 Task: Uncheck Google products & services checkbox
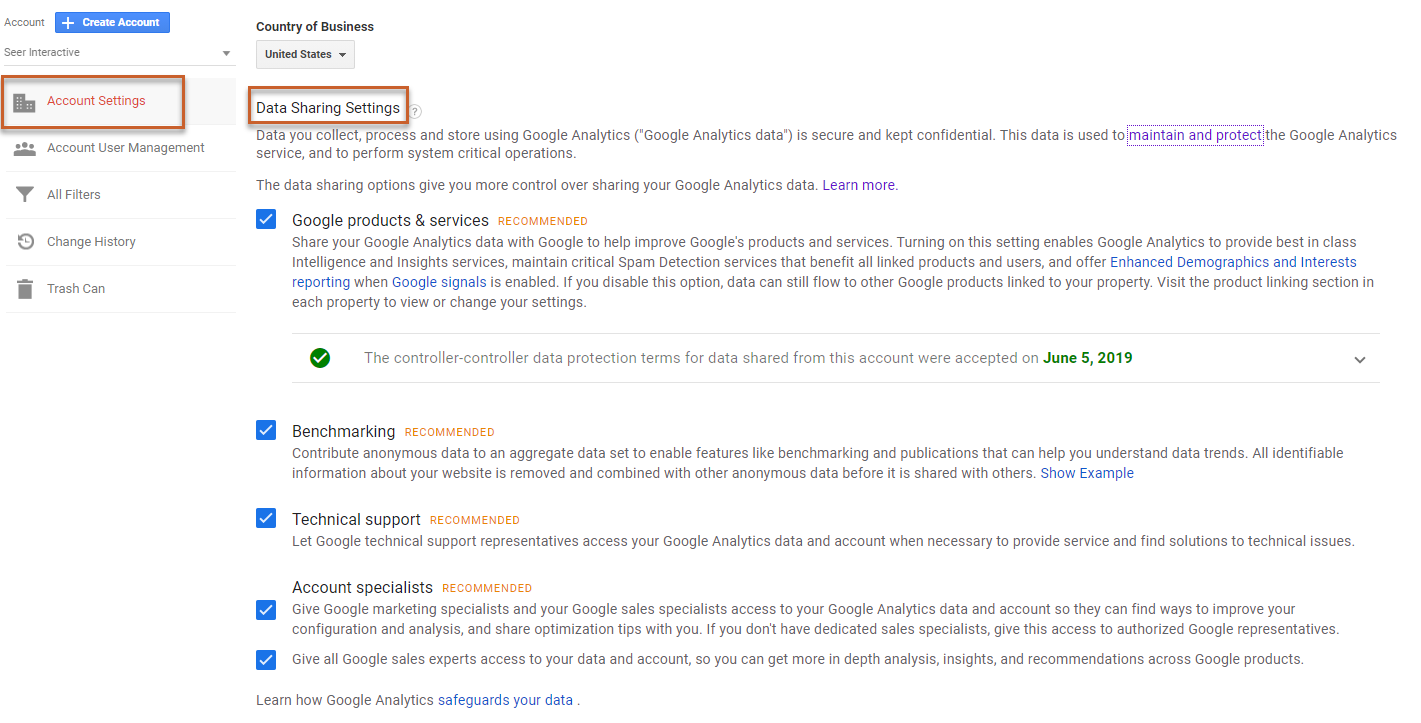pyautogui.click(x=266, y=220)
